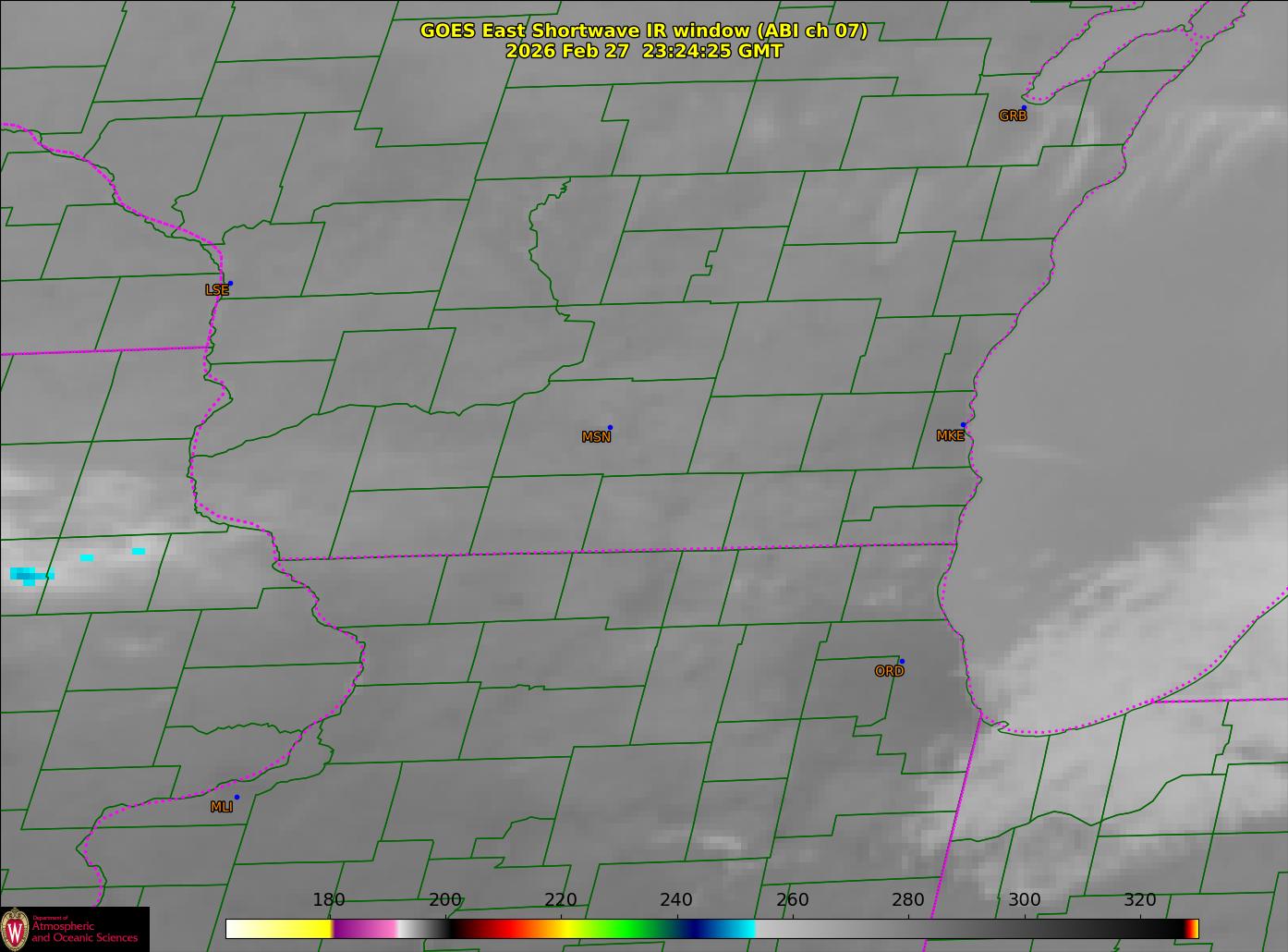Pick the green segment of the colorbar
Image resolution: width=1288 pixels, height=952 pixels.
pyautogui.click(x=628, y=929)
